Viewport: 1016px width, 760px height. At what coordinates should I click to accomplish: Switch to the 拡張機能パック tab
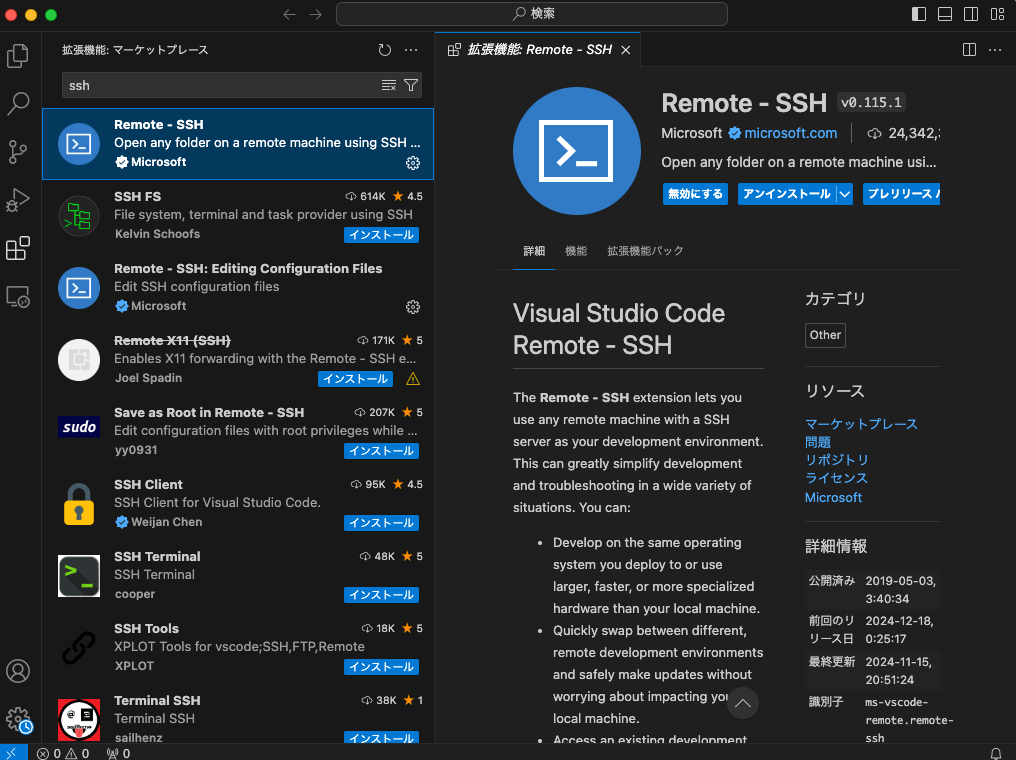coord(645,251)
